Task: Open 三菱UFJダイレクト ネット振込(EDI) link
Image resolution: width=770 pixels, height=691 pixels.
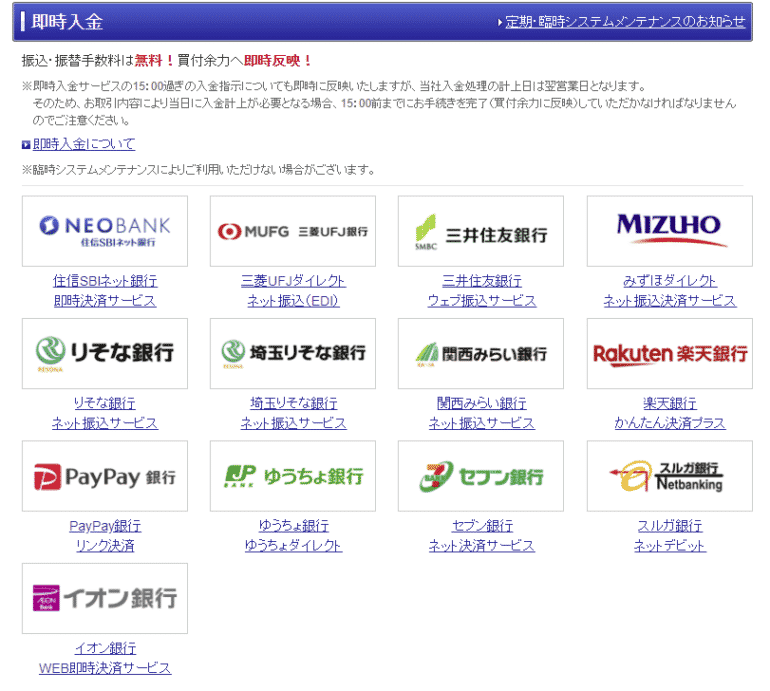Action: tap(293, 291)
